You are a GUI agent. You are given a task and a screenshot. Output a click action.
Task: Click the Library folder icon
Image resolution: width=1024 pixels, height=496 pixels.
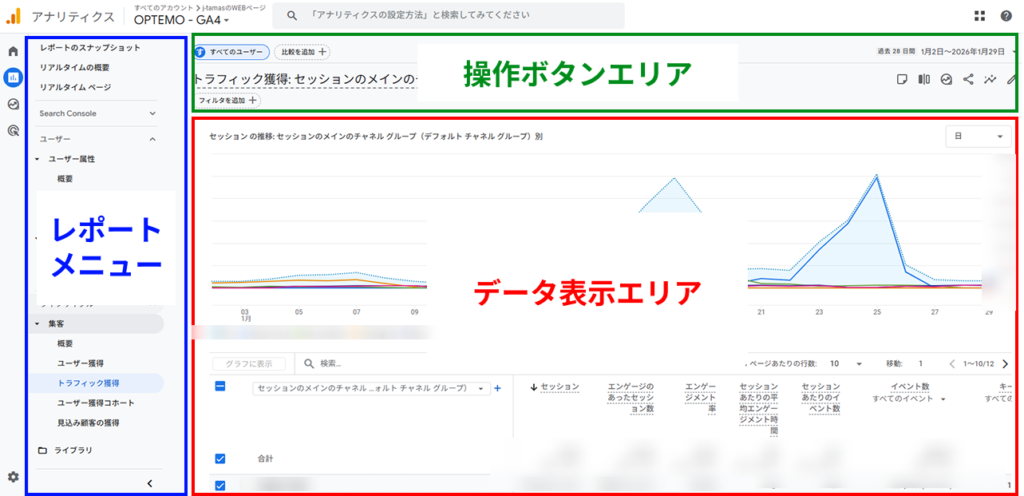click(x=42, y=450)
